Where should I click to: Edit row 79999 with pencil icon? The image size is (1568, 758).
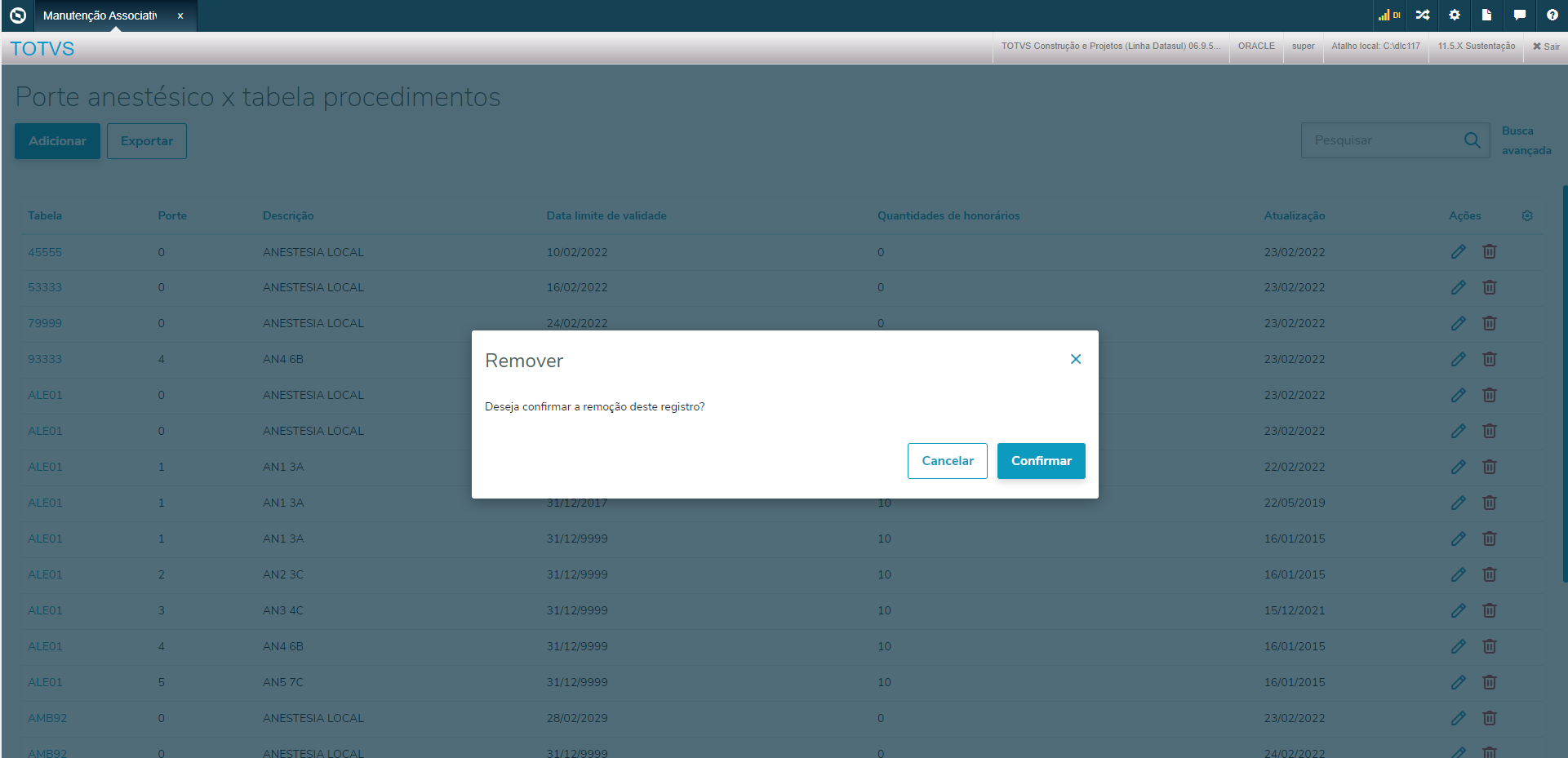(1459, 323)
